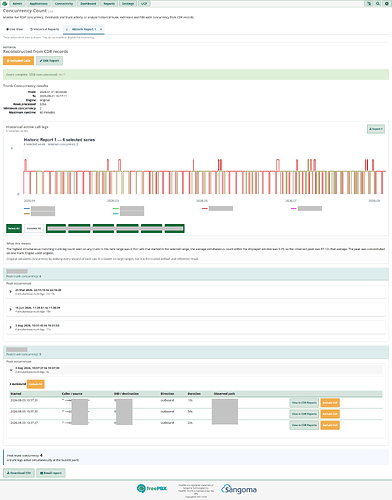Expand the 10 Jun 2026 peak occurrence
Image resolution: width=392 pixels, height=500 pixels.
pos(196,310)
